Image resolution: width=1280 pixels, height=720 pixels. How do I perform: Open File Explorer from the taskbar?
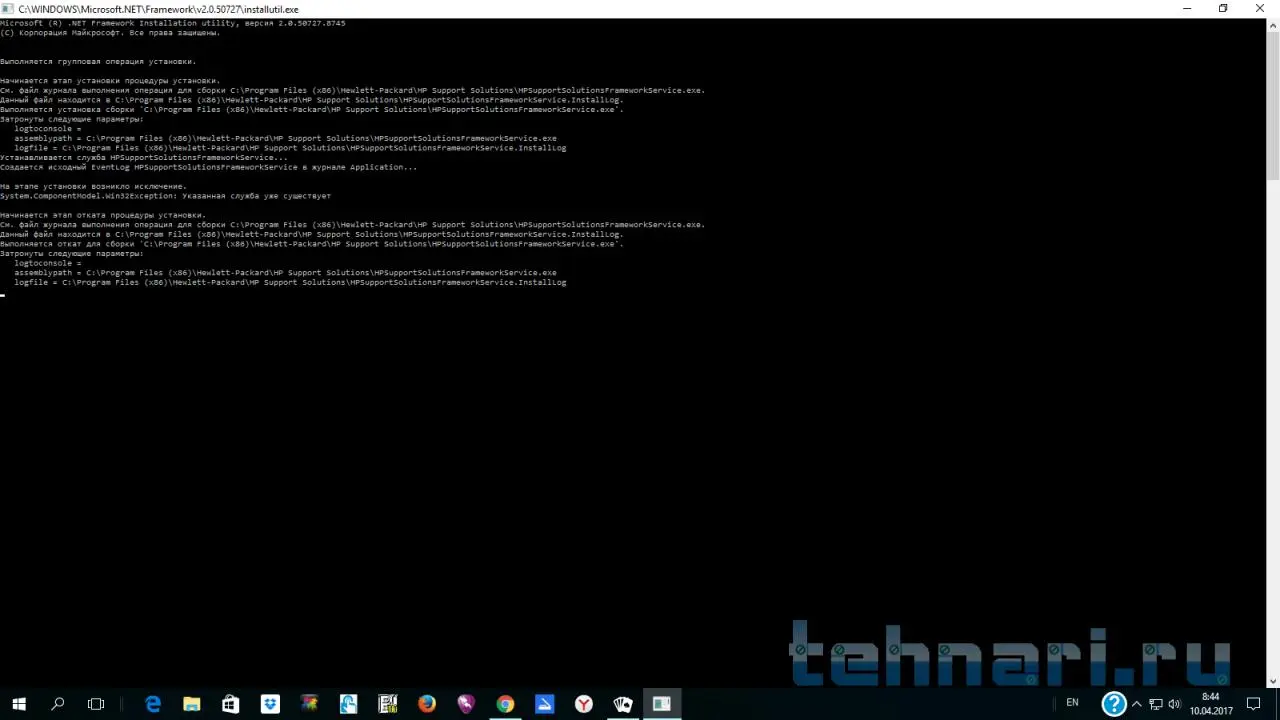[192, 704]
